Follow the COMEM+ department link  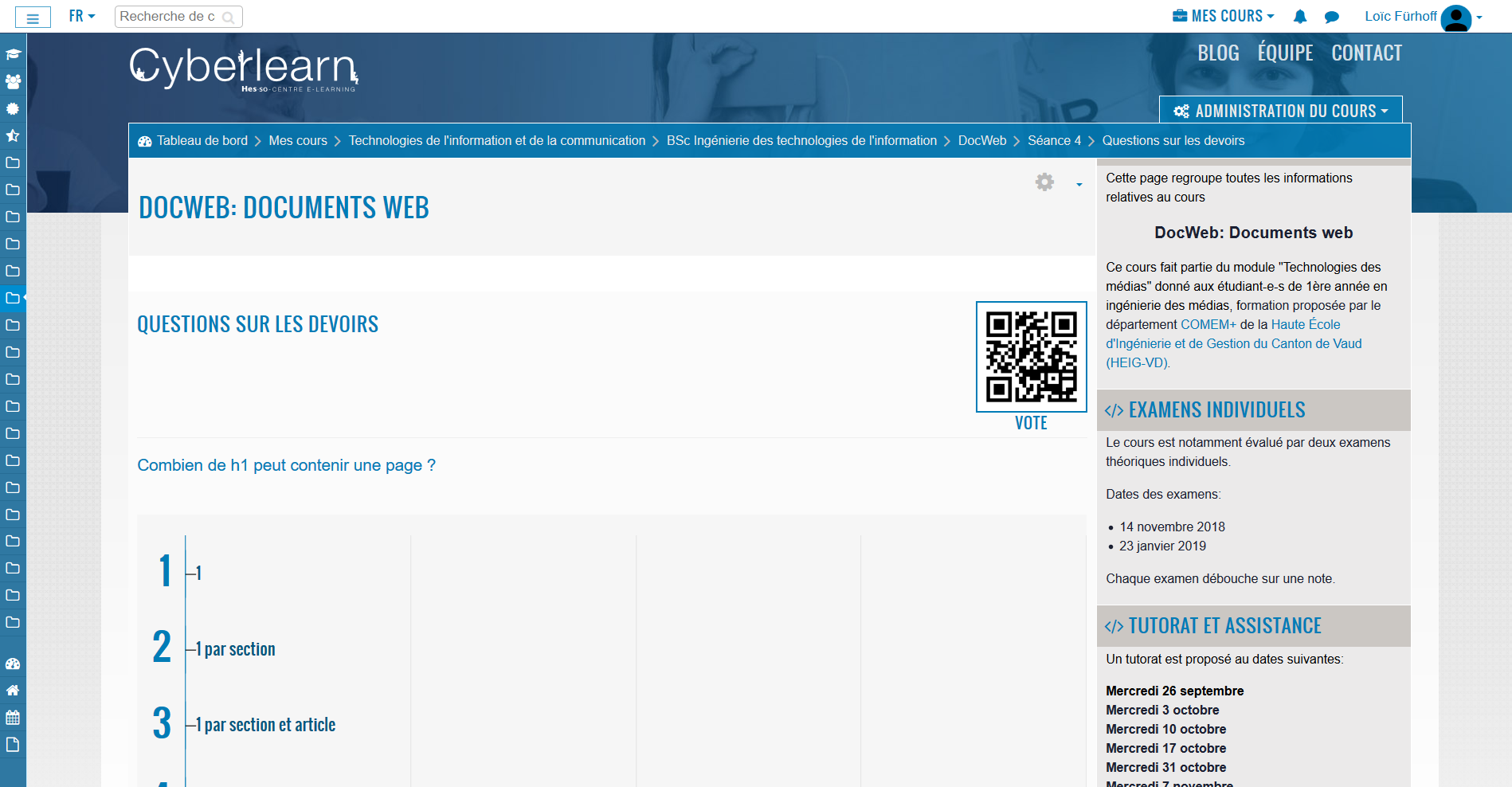pos(1208,325)
